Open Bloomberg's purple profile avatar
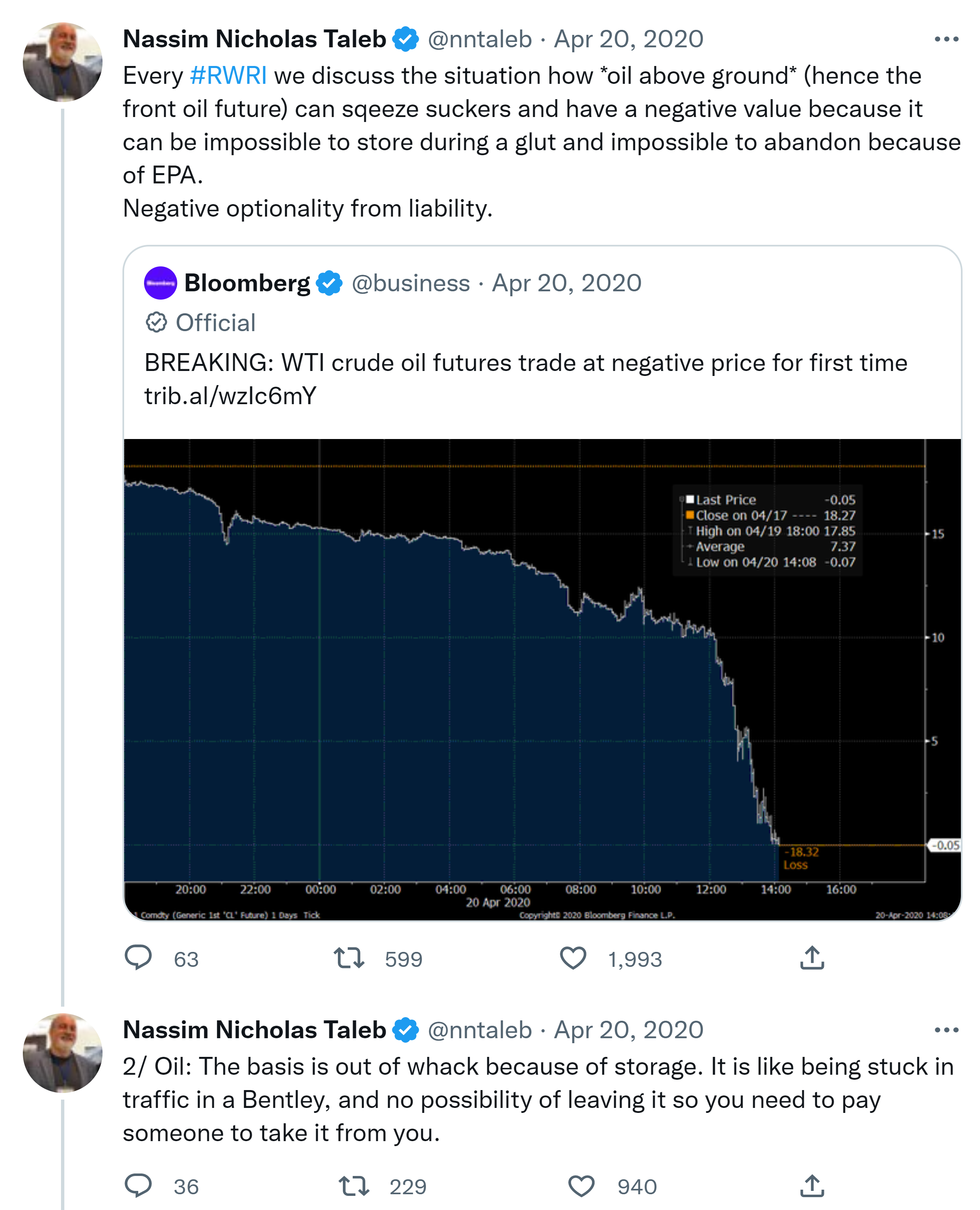 pos(160,283)
